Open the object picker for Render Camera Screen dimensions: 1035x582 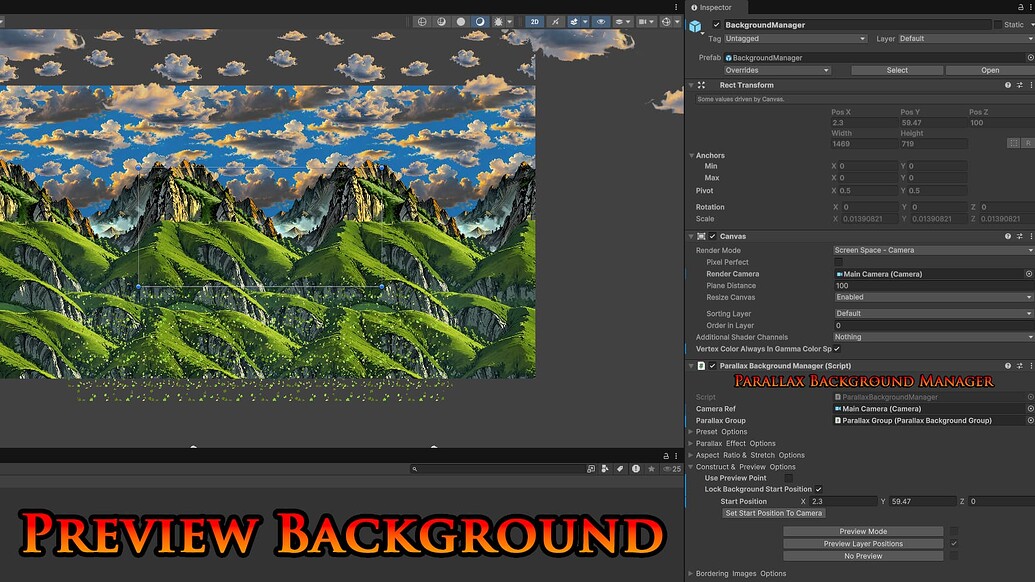coord(1029,274)
